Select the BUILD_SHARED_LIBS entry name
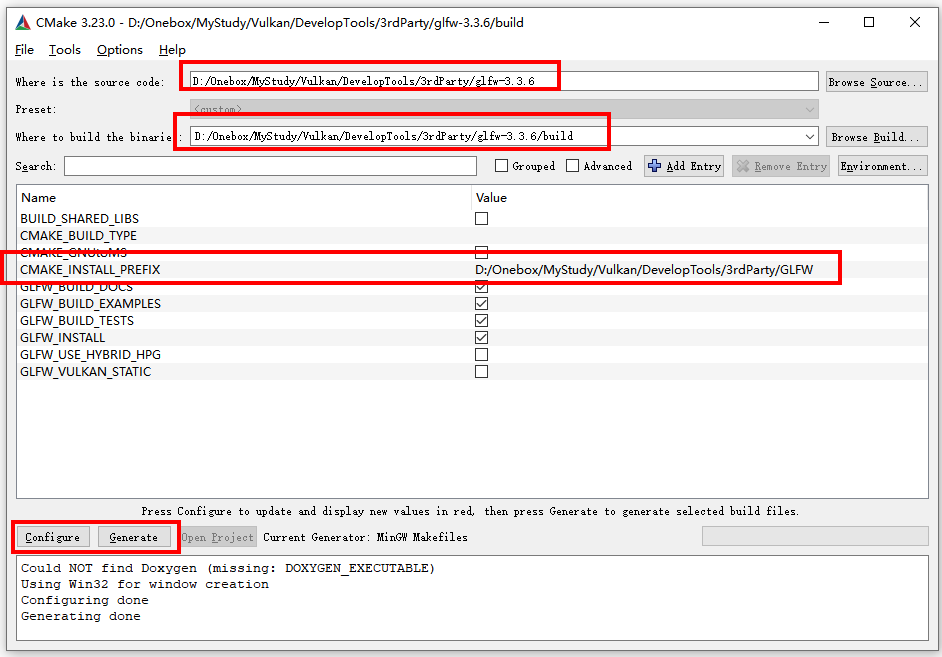The width and height of the screenshot is (942, 657). [79, 219]
